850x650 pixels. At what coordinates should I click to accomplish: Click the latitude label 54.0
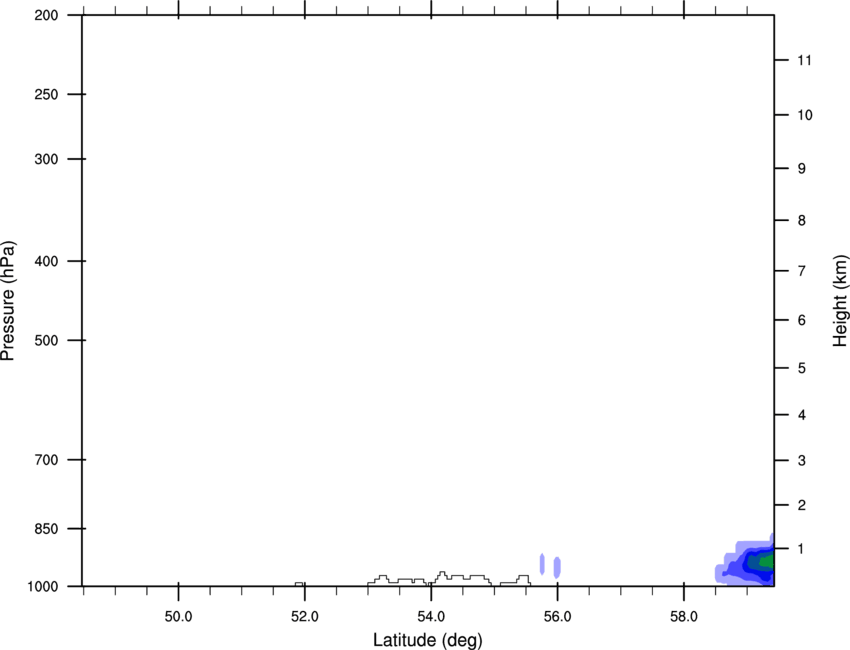tap(431, 617)
